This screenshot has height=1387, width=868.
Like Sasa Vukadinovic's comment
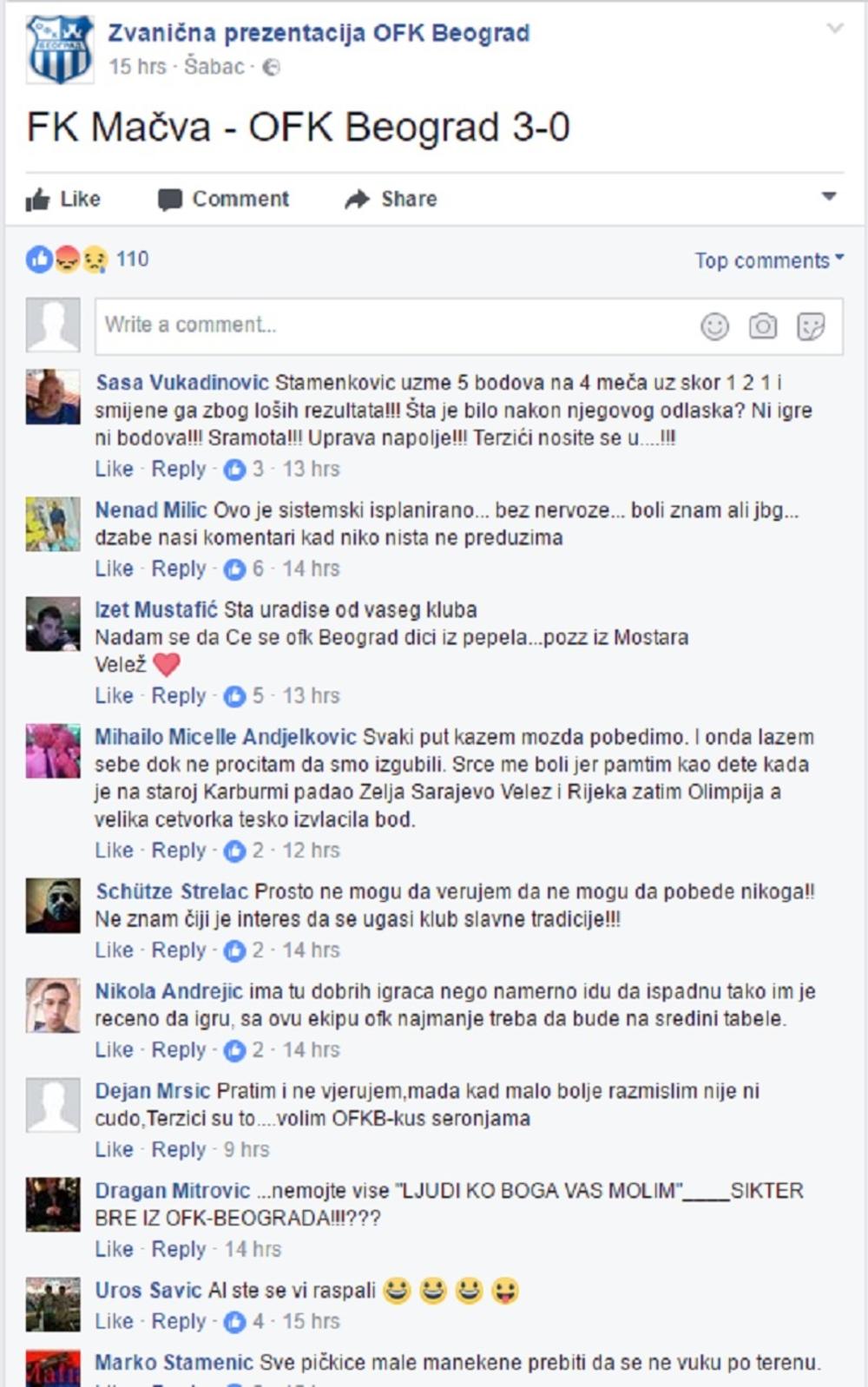coord(114,469)
